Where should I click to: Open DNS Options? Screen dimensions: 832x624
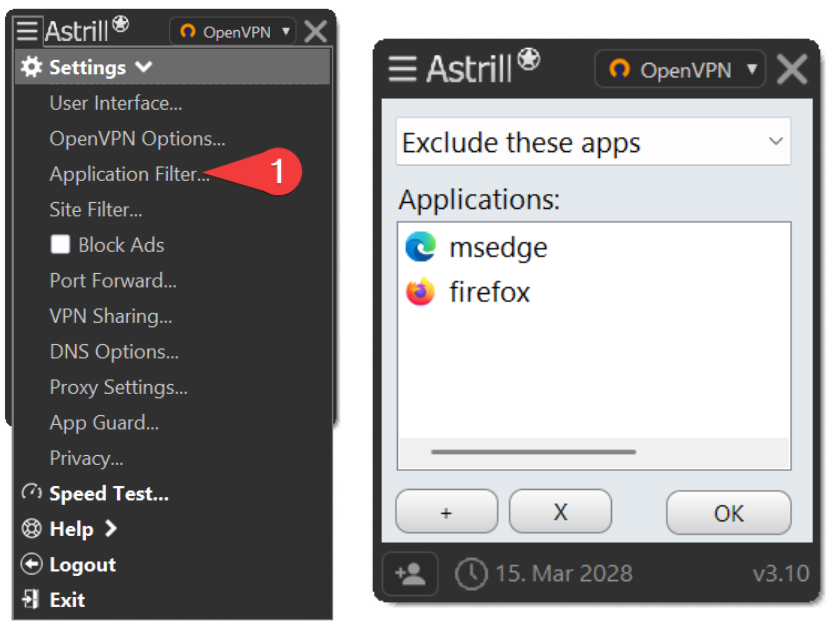114,352
